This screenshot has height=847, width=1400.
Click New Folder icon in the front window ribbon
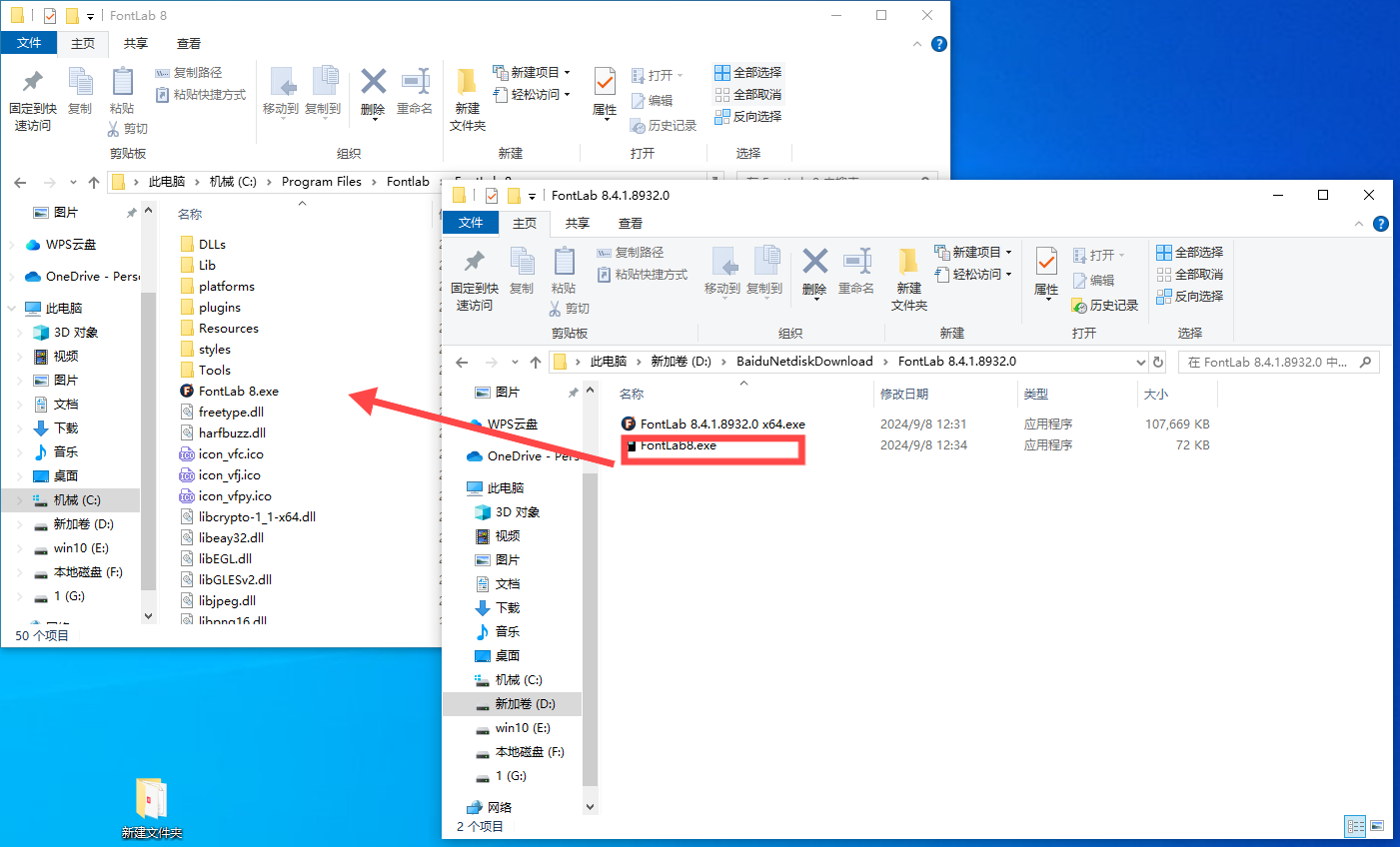click(908, 264)
